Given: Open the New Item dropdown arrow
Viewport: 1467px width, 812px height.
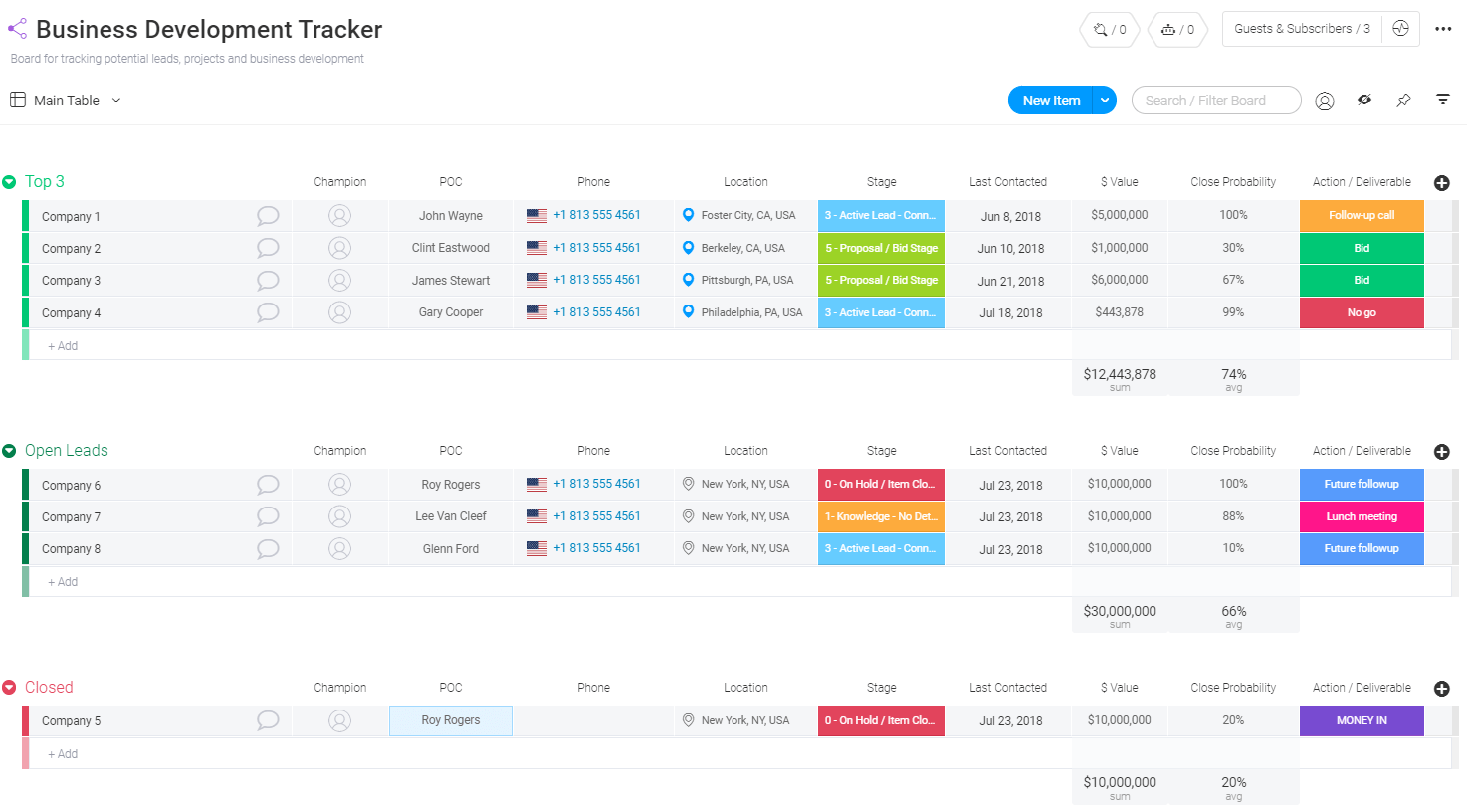Looking at the screenshot, I should [x=1103, y=100].
